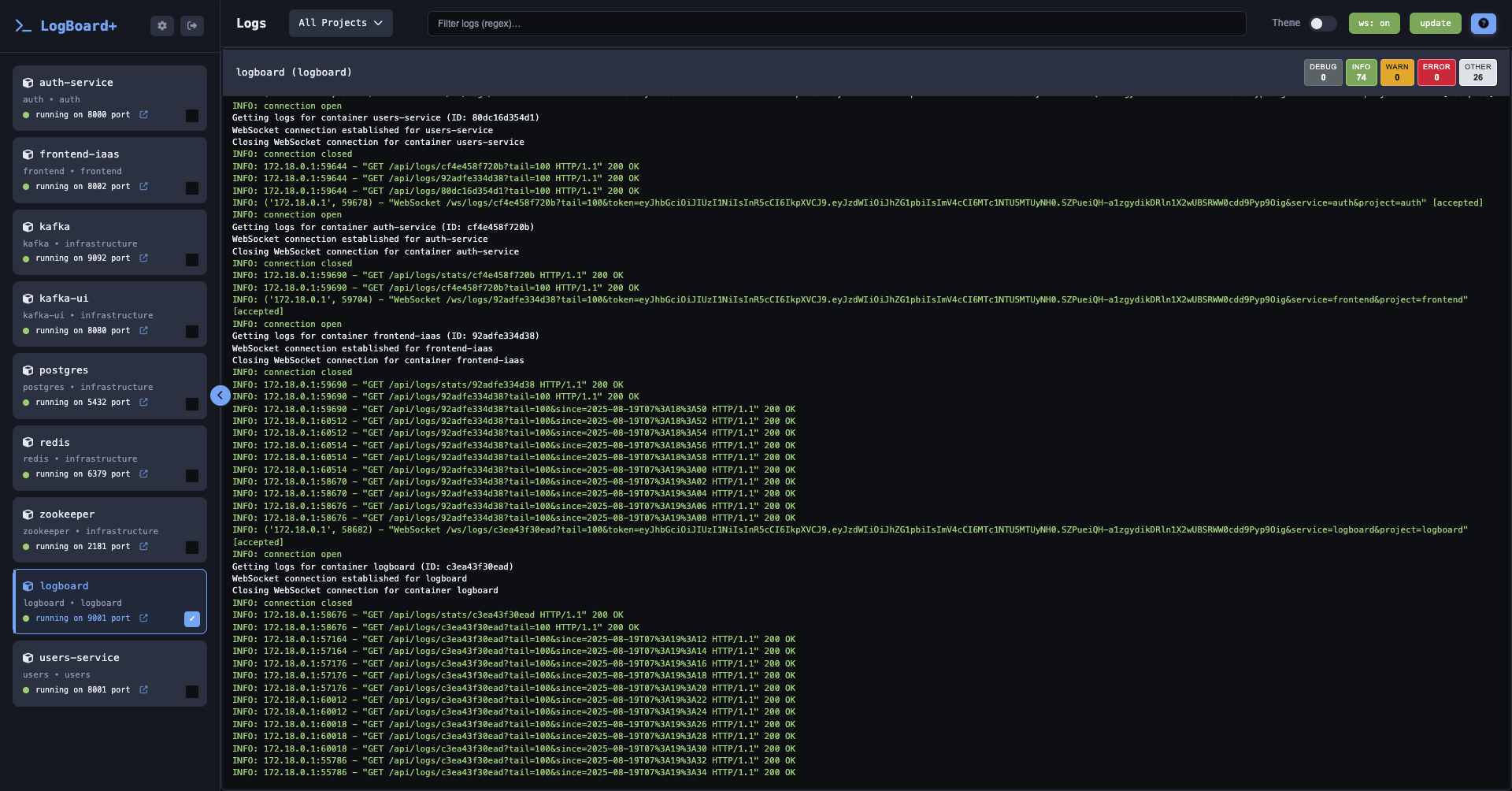
Task: Click the logout icon next to settings
Action: coord(192,26)
